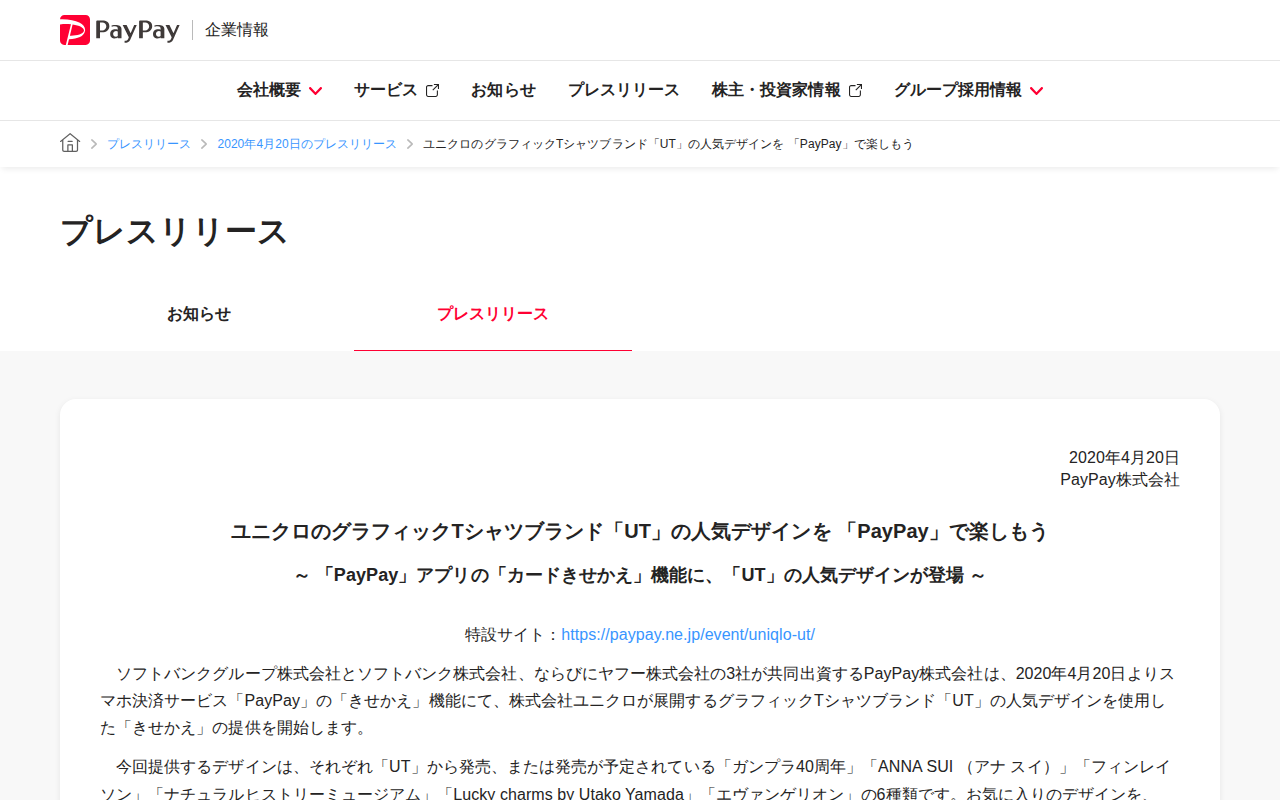Click the PayPay株式会社 text under date

click(1120, 479)
